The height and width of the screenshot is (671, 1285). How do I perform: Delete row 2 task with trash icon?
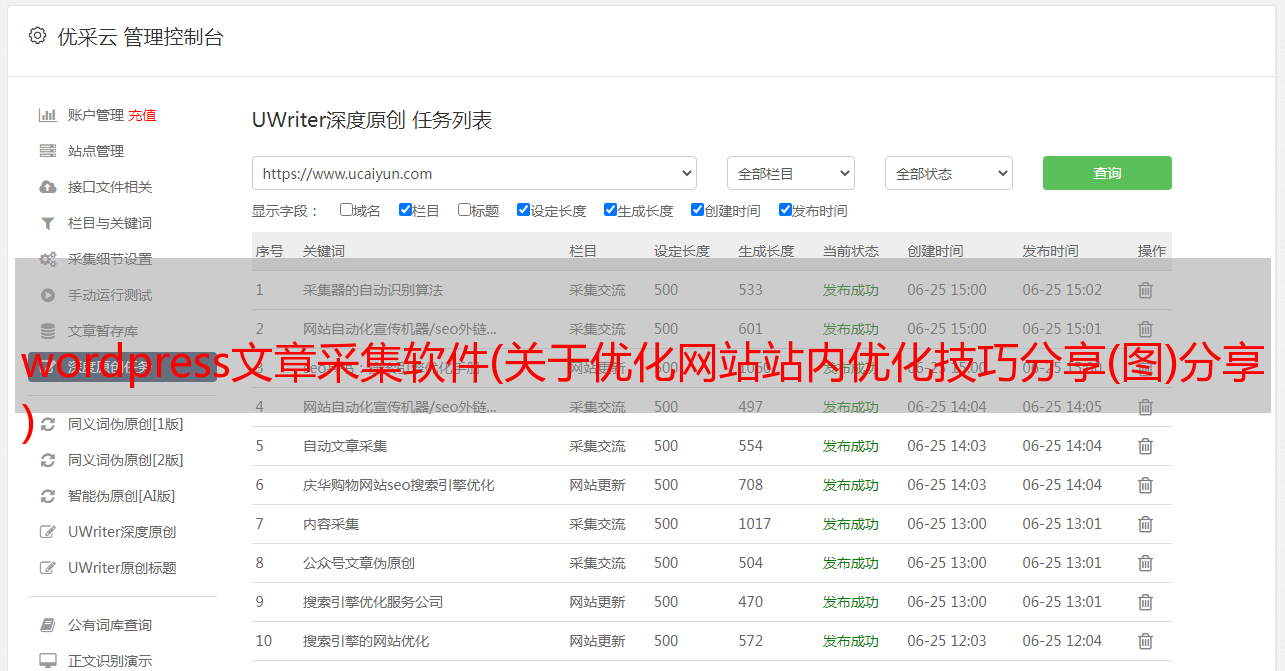tap(1146, 329)
